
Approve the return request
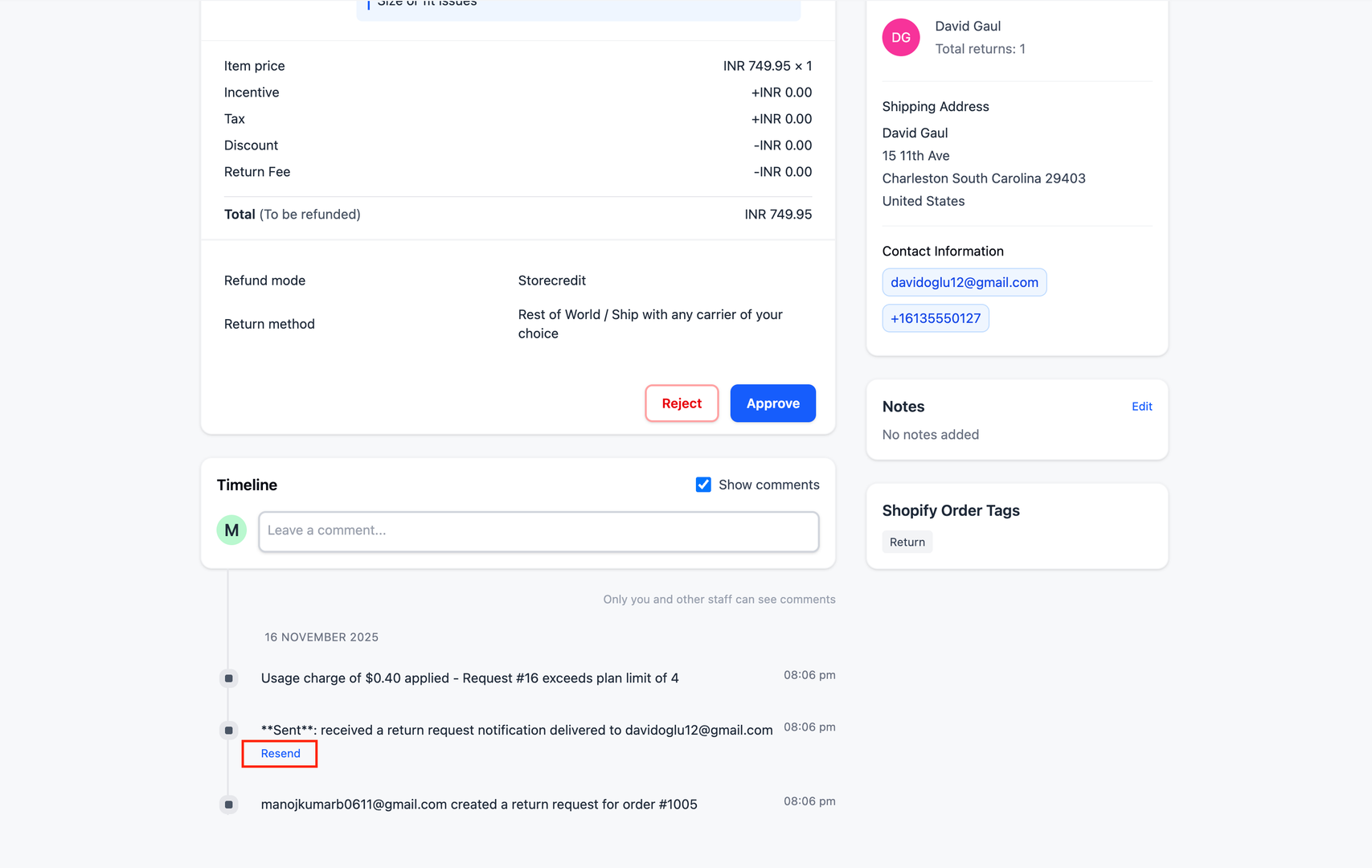click(772, 403)
